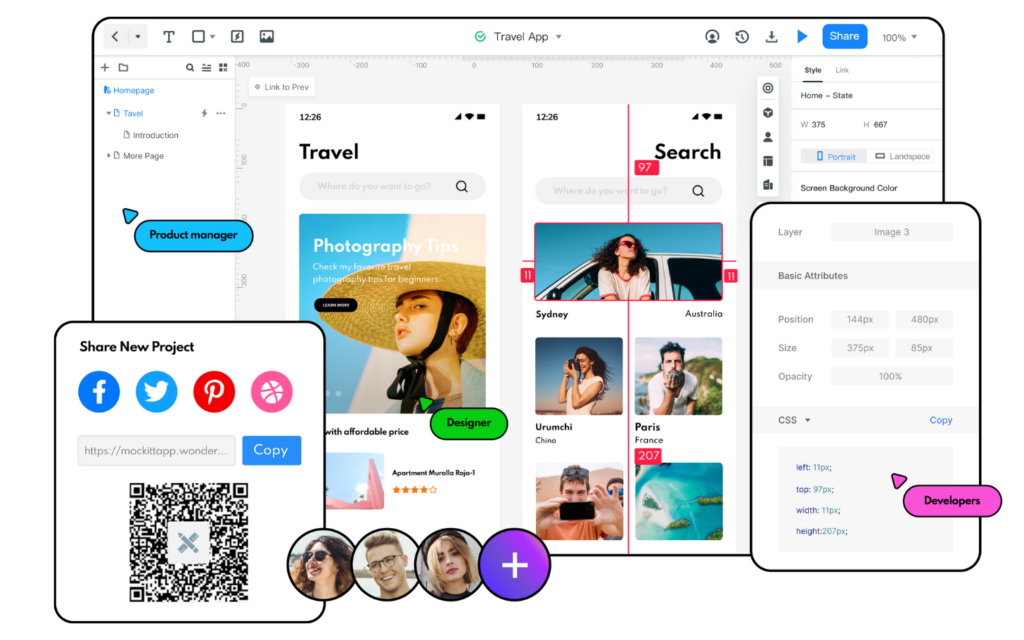This screenshot has width=1024, height=640.
Task: Select the Image insert tool
Action: pyautogui.click(x=266, y=37)
